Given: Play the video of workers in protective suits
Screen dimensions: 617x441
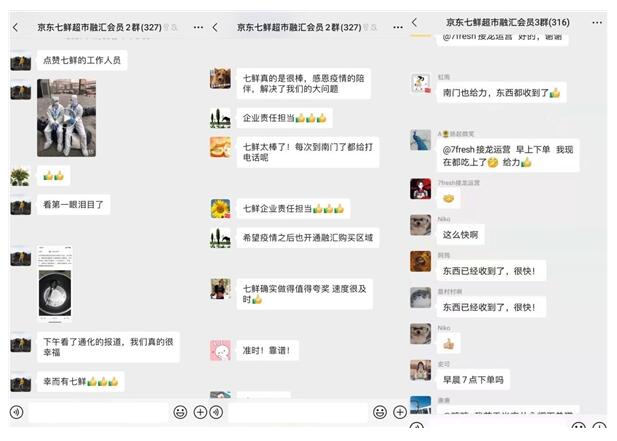Looking at the screenshot, I should pos(67,118).
